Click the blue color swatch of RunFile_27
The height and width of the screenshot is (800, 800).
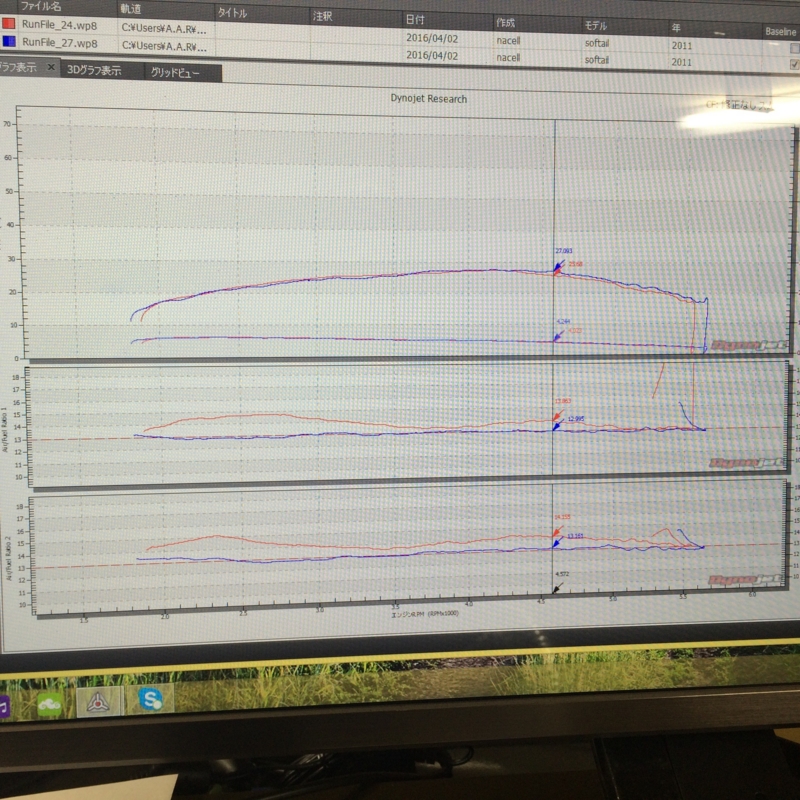[9, 41]
